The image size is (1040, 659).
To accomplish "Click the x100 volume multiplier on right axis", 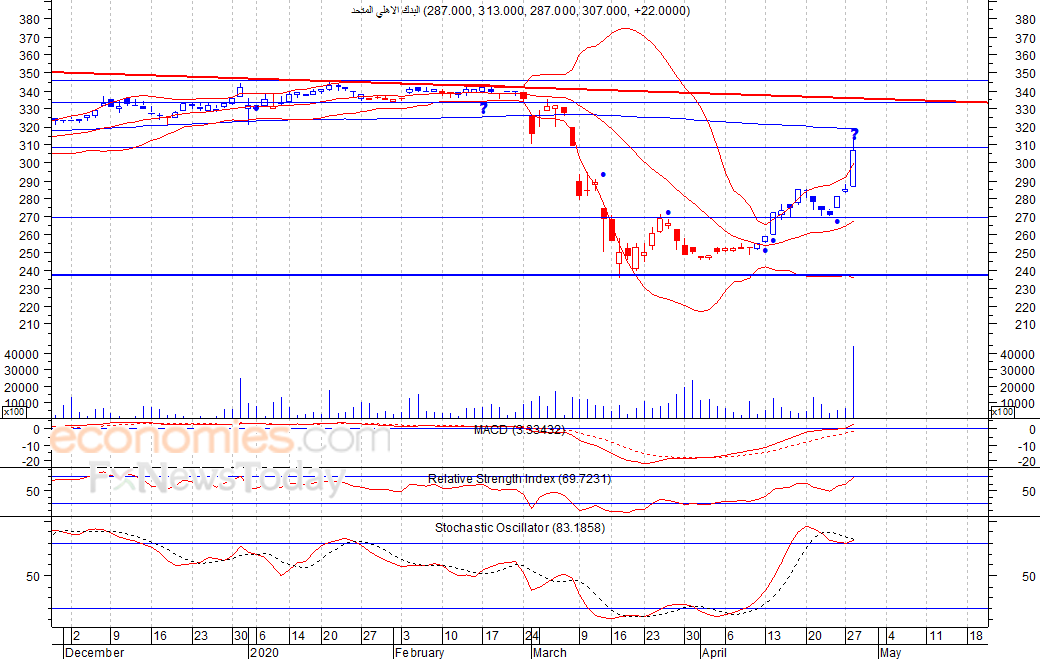I will pyautogui.click(x=1002, y=412).
